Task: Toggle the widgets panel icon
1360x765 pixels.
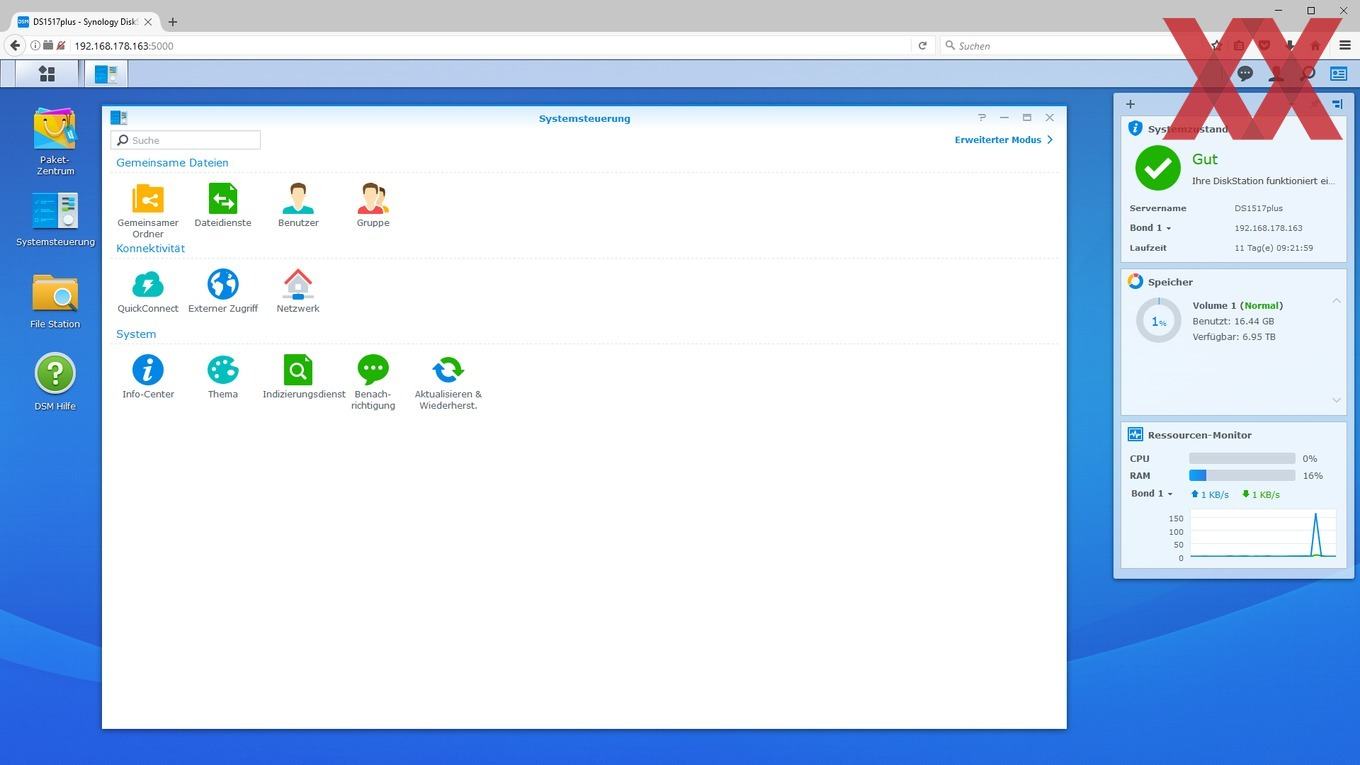Action: [1338, 73]
